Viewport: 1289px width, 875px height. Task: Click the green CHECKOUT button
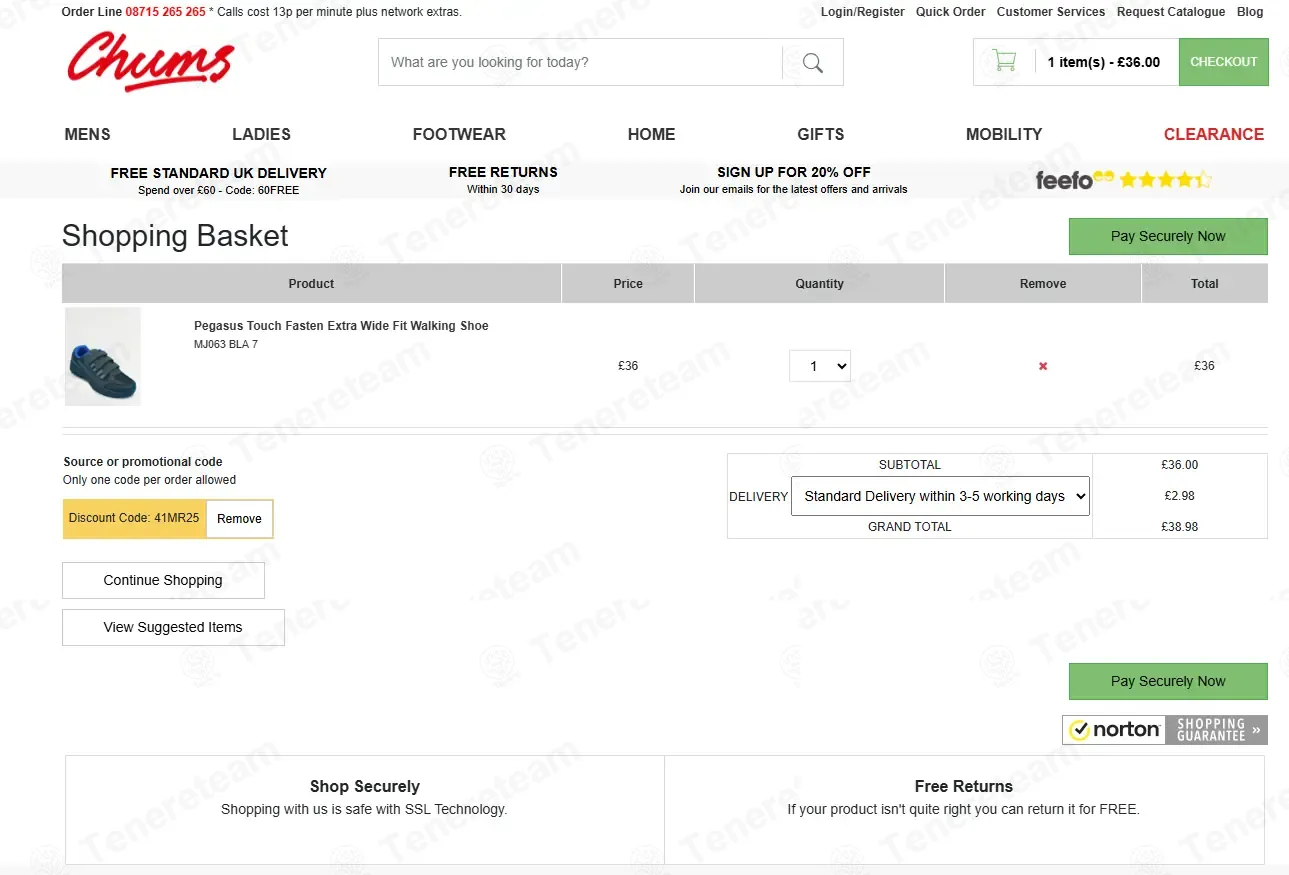pos(1224,62)
